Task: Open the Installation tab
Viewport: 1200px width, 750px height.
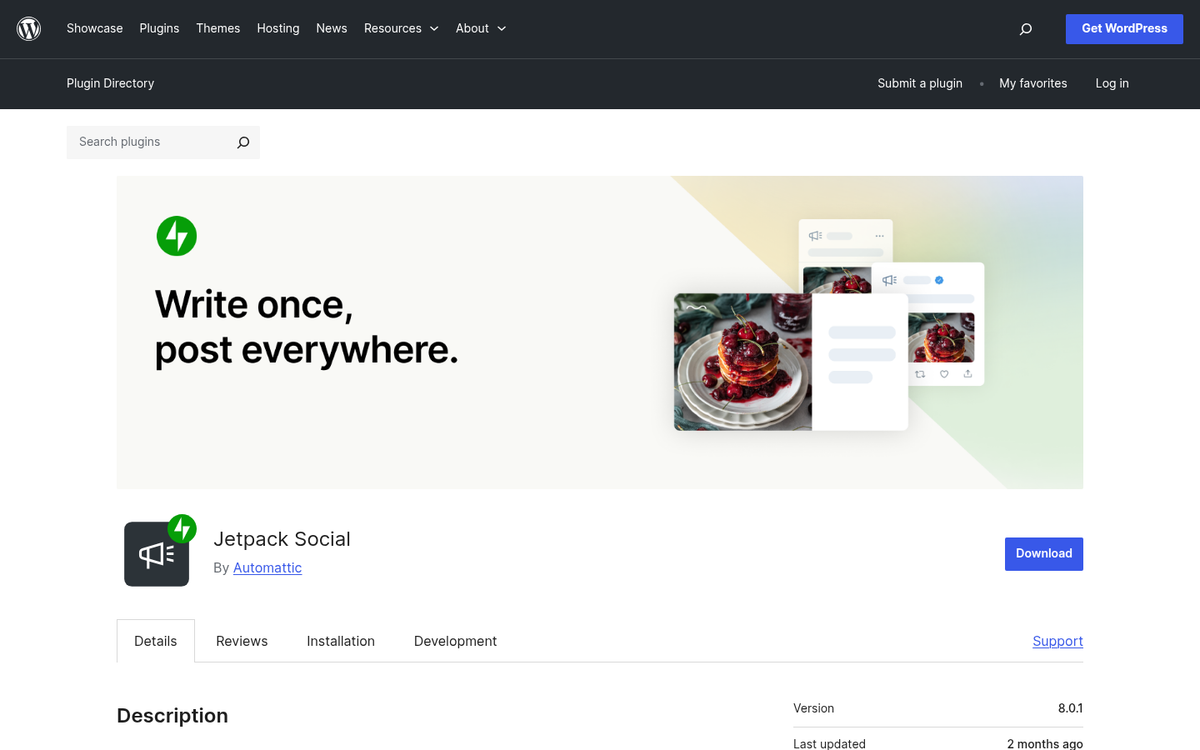Action: [x=340, y=641]
